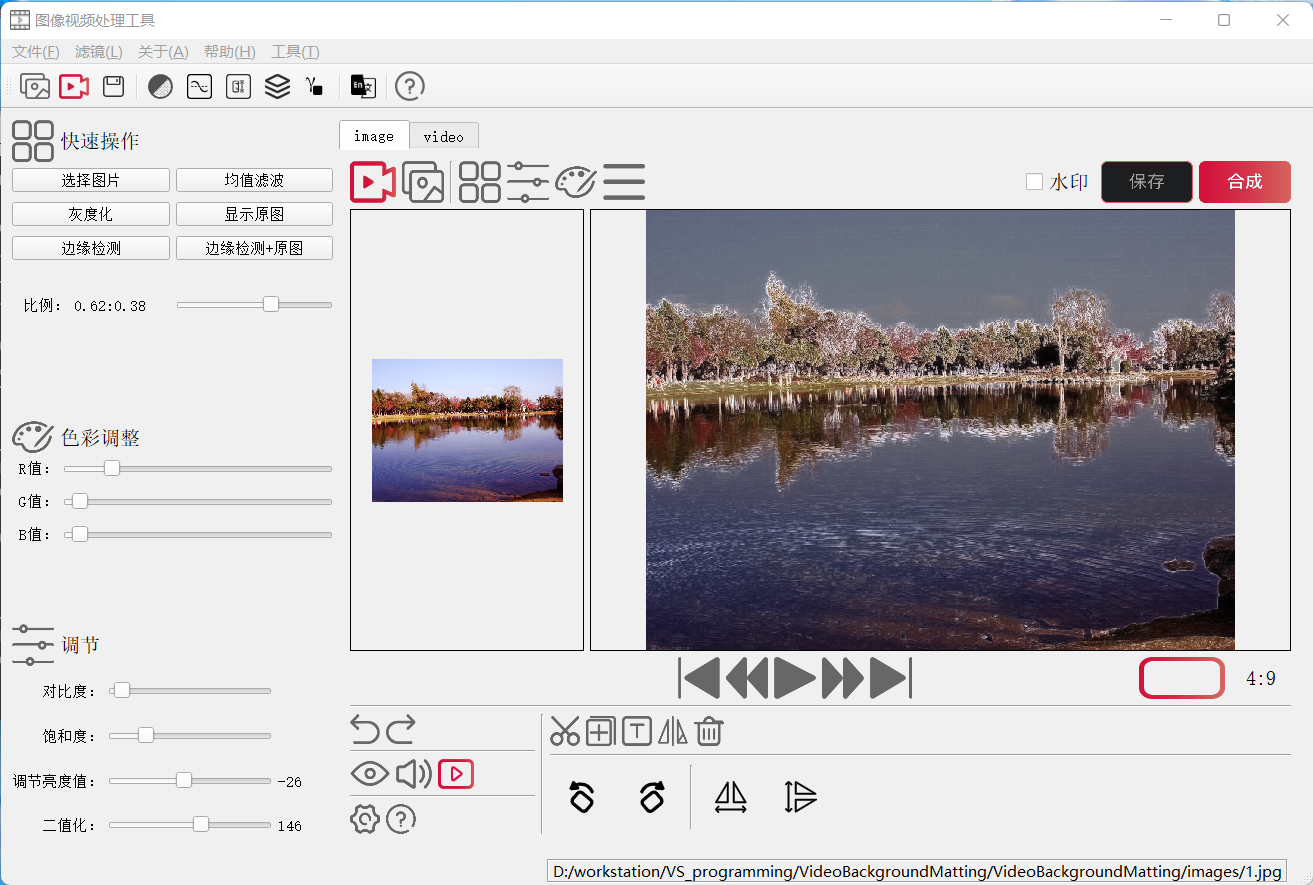Click the red video camera icon above the preview
Image resolution: width=1313 pixels, height=885 pixels.
(x=373, y=182)
